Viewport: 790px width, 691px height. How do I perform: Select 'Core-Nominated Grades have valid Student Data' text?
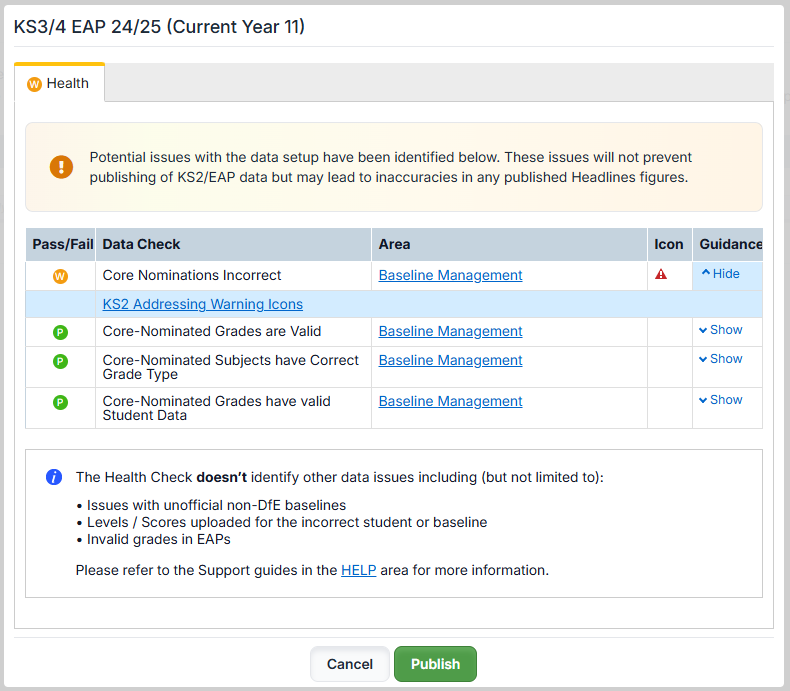click(217, 408)
